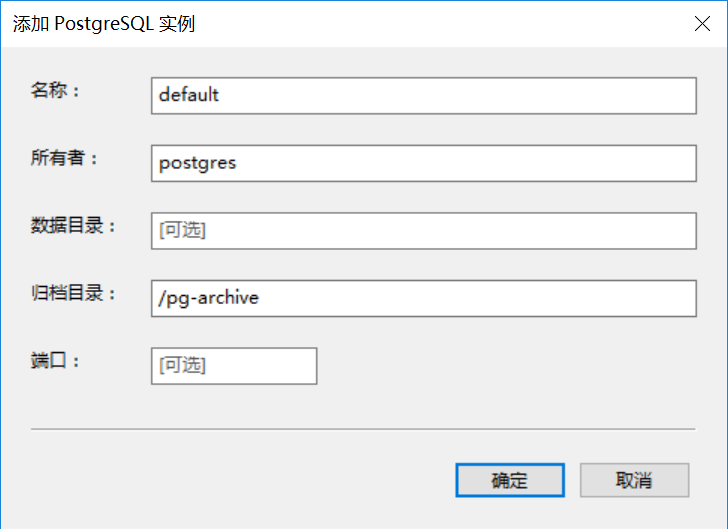Viewport: 728px width, 529px height.
Task: Confirm the dialog with 确定
Action: click(x=509, y=480)
